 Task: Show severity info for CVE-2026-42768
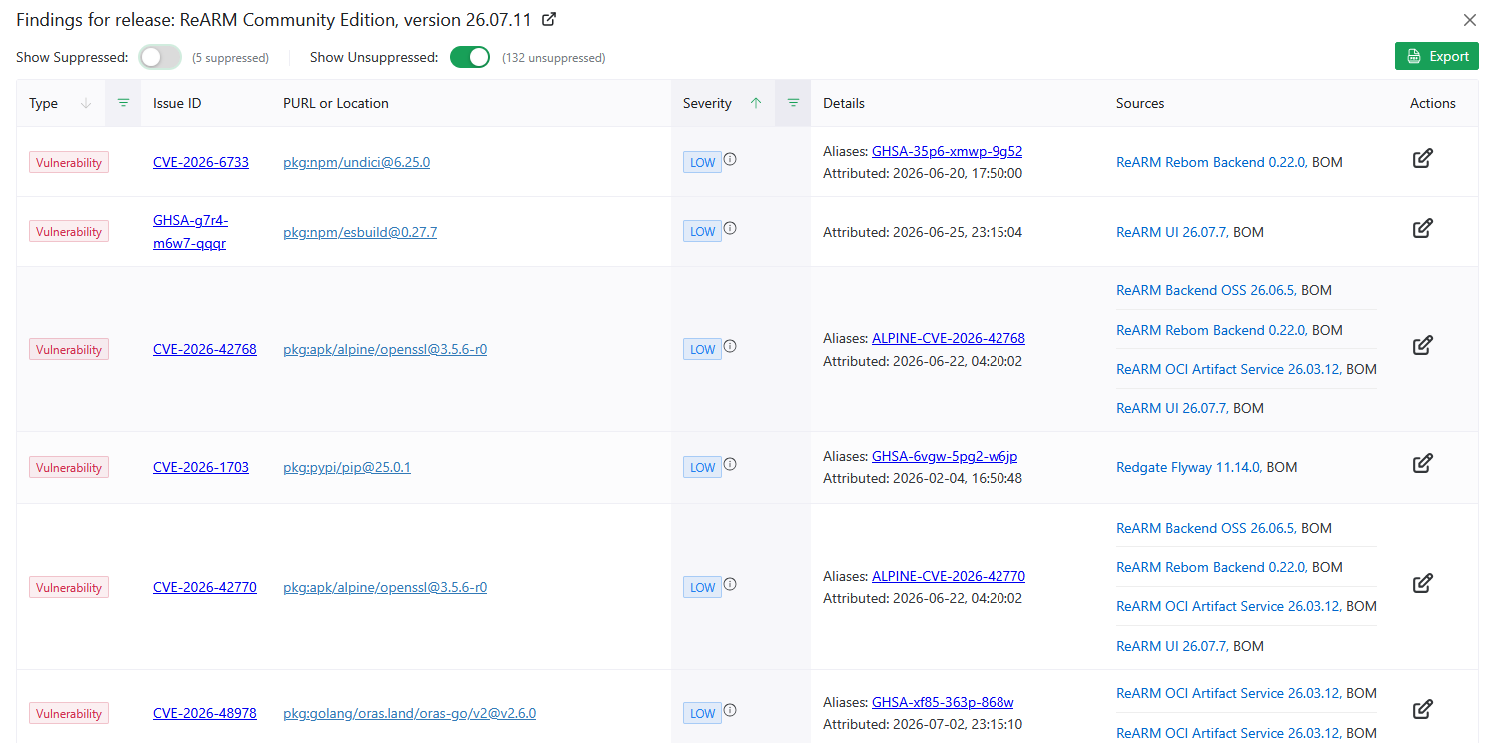click(x=730, y=346)
